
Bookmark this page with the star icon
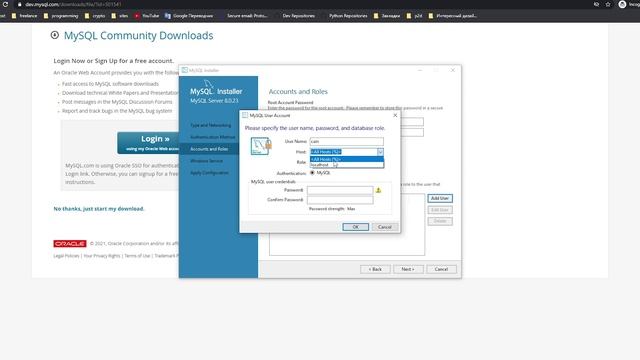click(608, 4)
